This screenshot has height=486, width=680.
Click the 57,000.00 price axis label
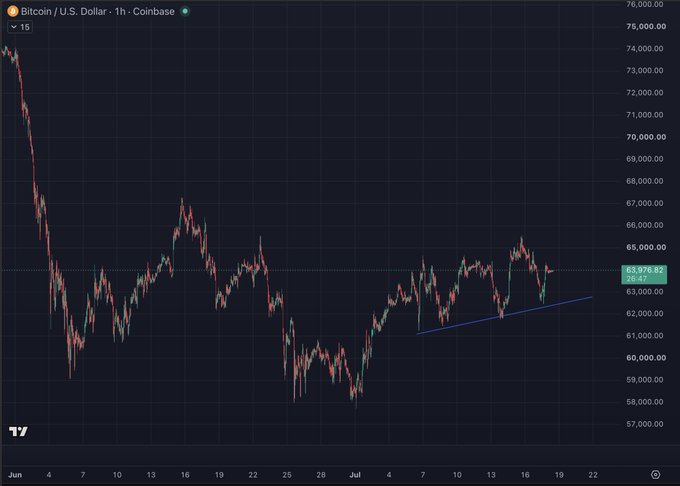click(645, 424)
